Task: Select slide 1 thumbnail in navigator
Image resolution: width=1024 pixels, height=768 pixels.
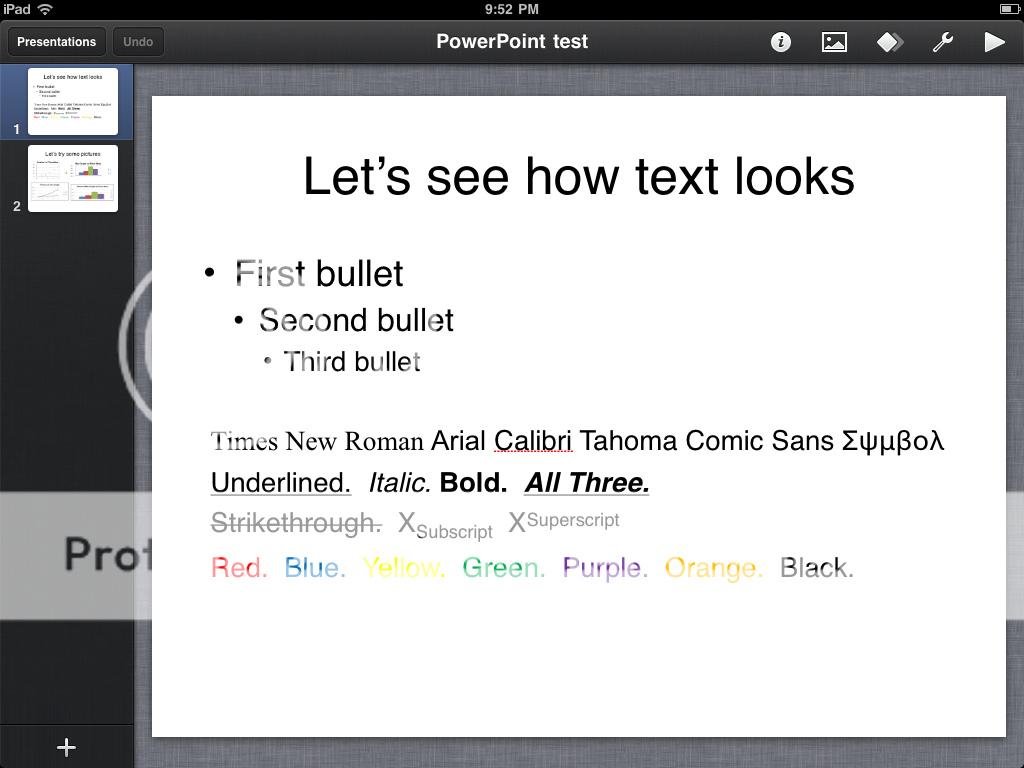Action: [x=73, y=101]
